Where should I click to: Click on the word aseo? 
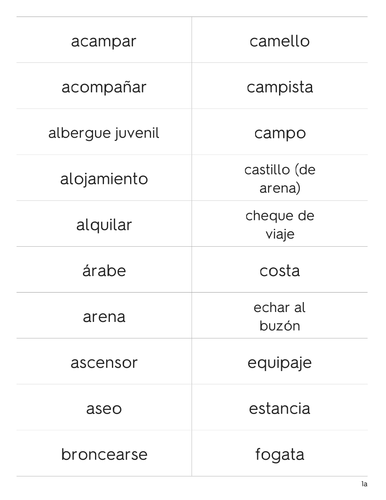pyautogui.click(x=104, y=409)
